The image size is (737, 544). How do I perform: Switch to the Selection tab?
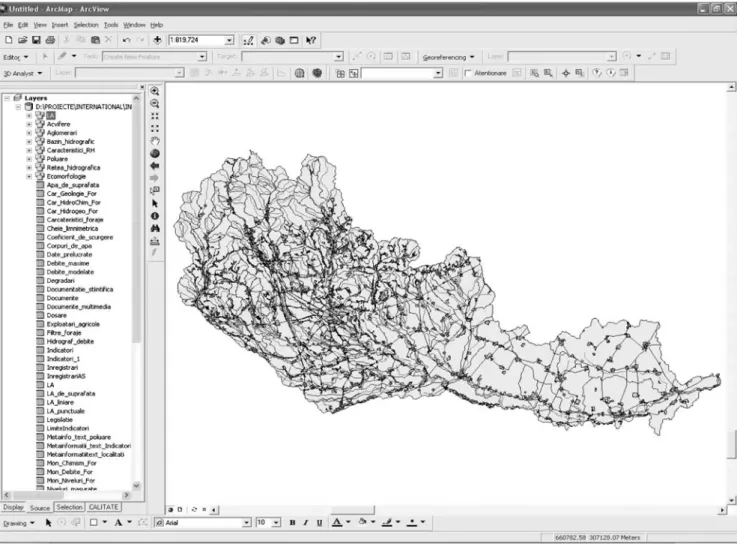[x=69, y=507]
